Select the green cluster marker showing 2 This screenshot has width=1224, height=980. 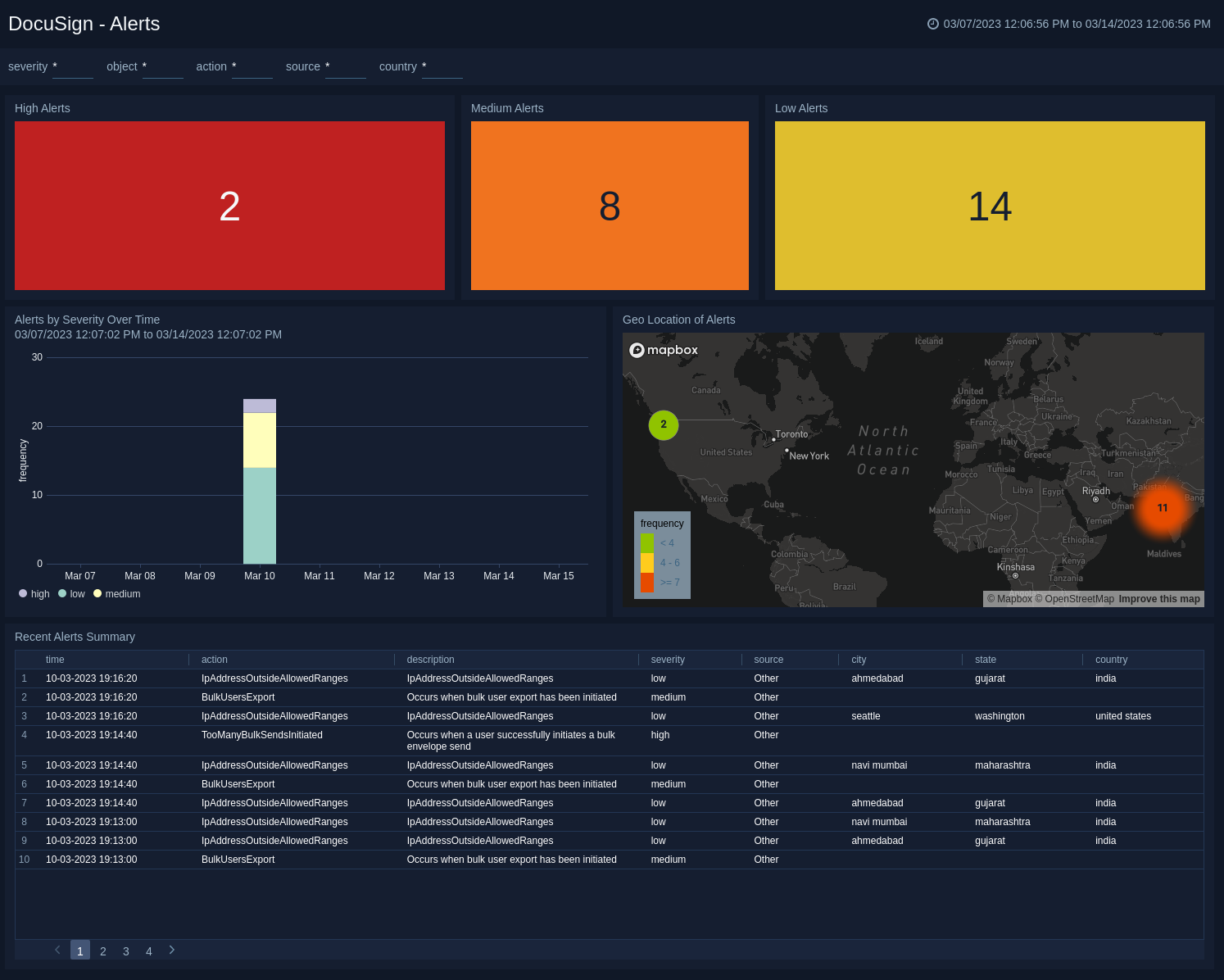664,425
